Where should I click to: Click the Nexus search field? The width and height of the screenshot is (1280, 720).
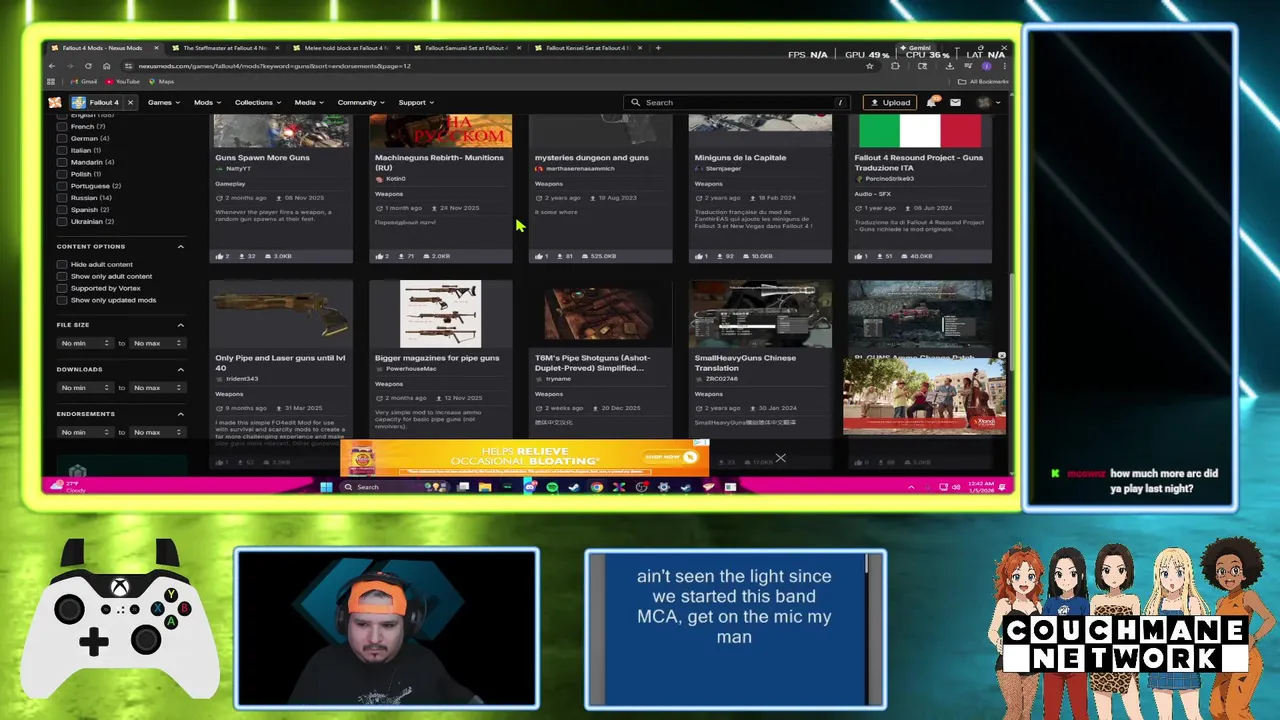738,102
